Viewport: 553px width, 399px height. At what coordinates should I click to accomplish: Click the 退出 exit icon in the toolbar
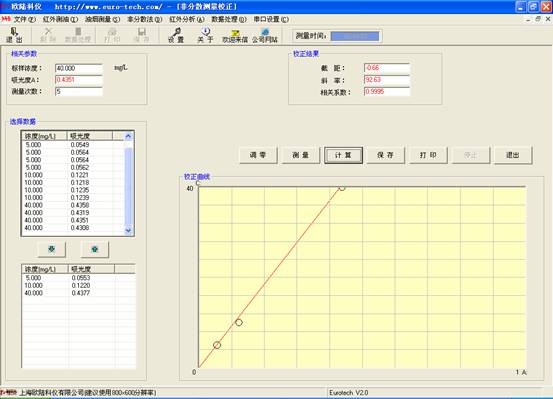[14, 35]
